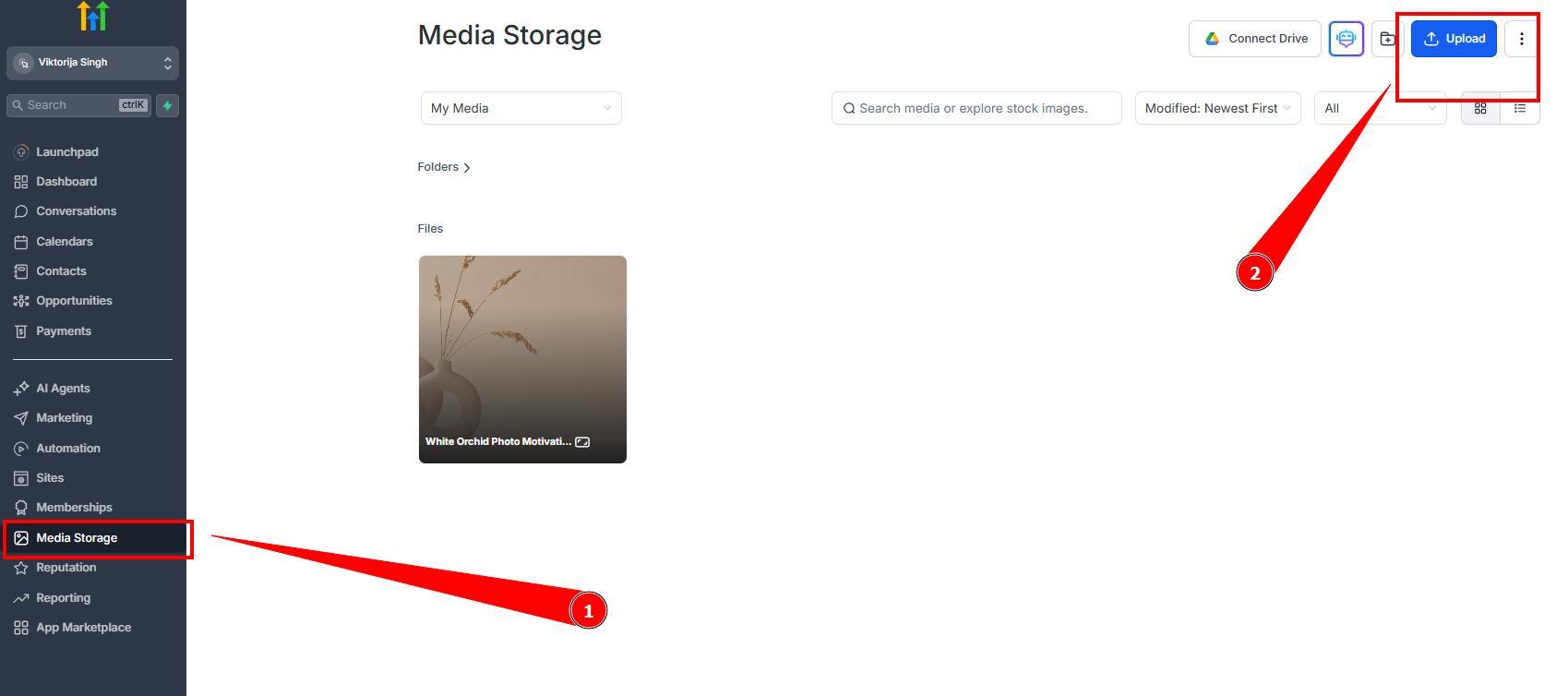Expand the Folders section chevron
This screenshot has width=1568, height=696.
[467, 167]
